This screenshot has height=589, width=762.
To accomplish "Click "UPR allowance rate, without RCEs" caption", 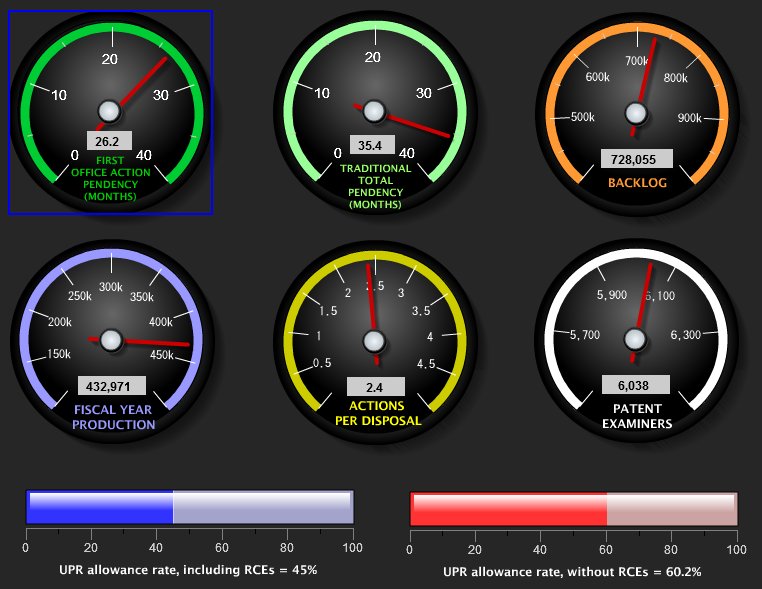I will click(x=573, y=572).
